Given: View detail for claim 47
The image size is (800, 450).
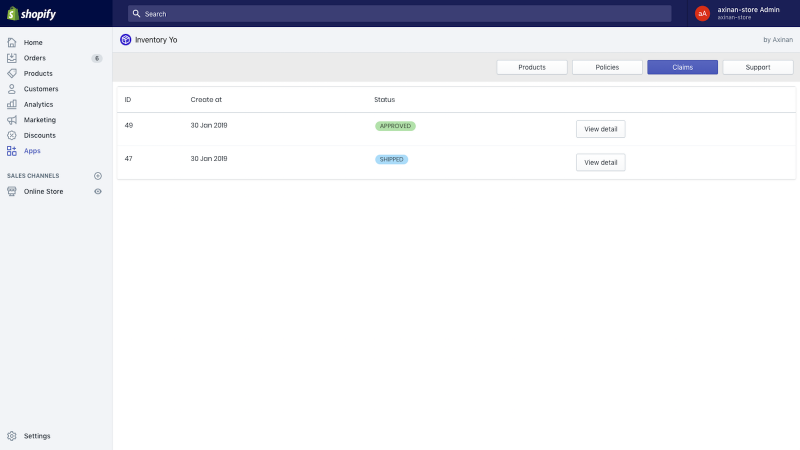Looking at the screenshot, I should 601,162.
